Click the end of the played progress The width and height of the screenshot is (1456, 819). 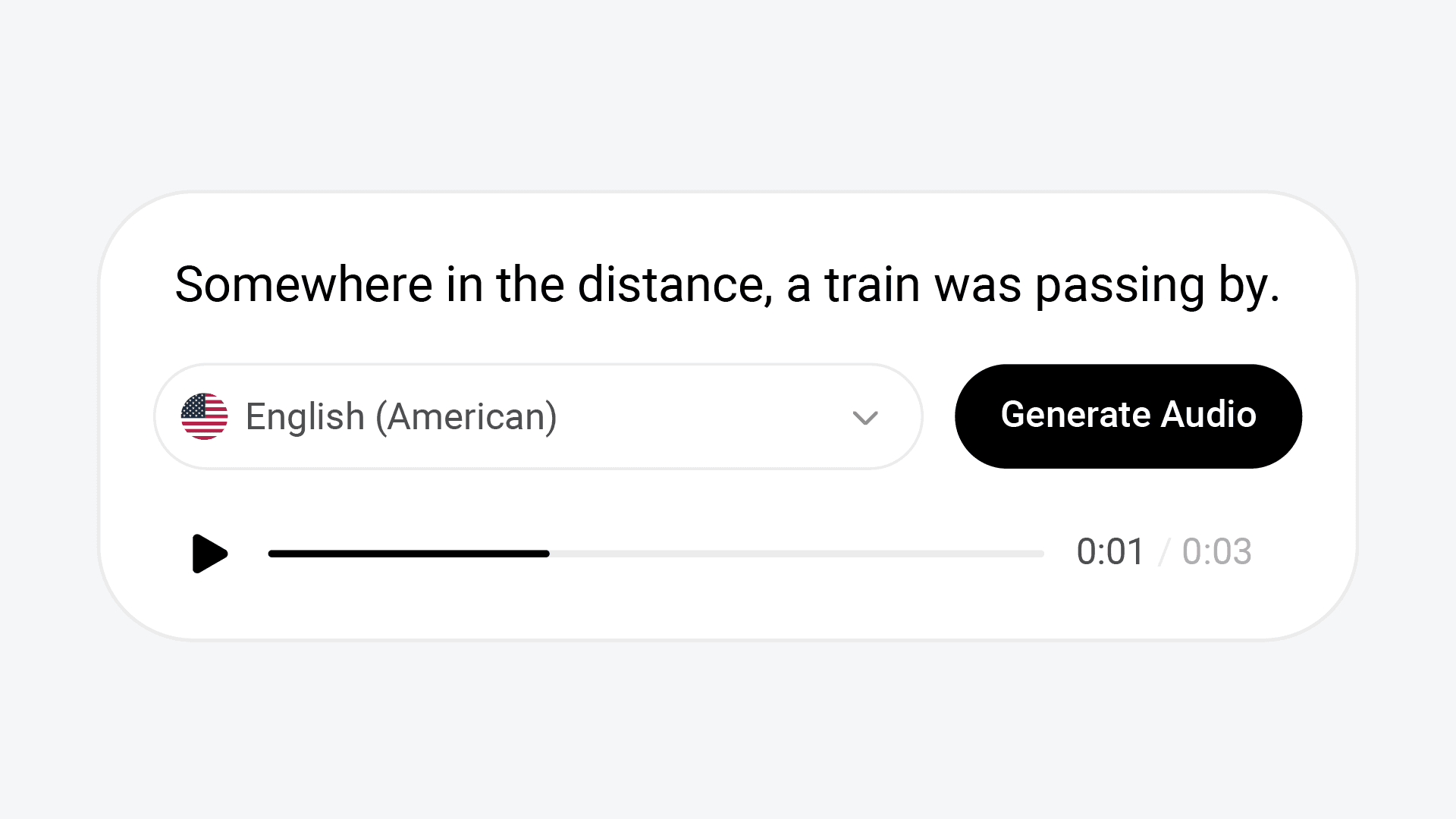click(x=548, y=554)
